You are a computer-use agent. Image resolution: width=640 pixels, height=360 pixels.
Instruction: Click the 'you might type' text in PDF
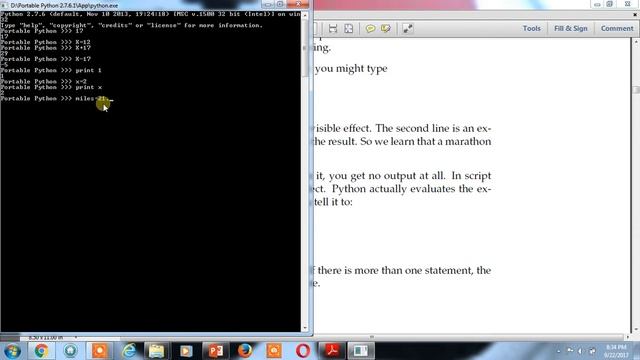tap(351, 68)
